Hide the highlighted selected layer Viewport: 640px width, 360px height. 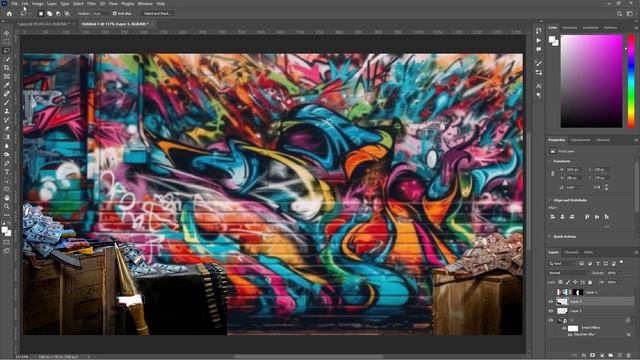[551, 302]
